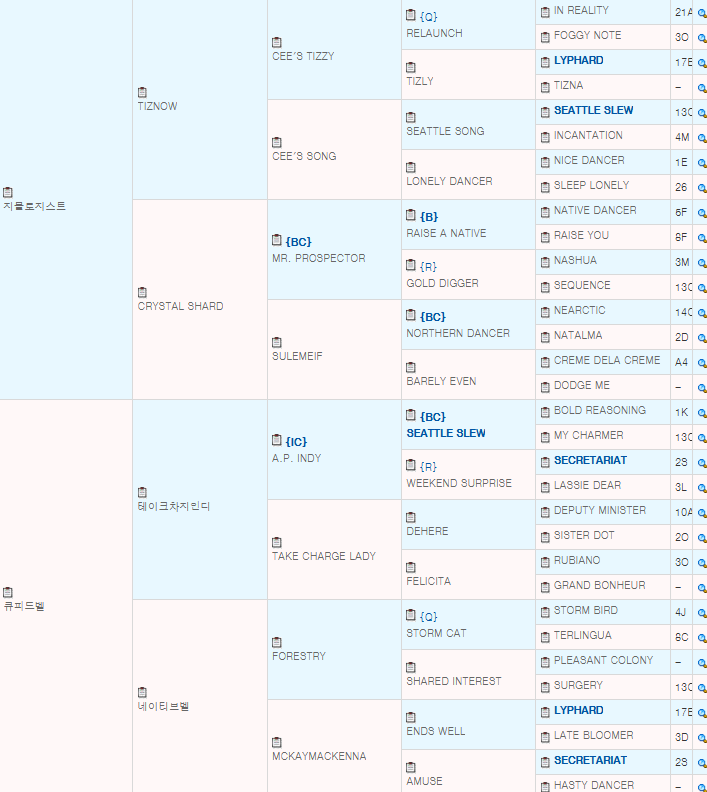Click the clipboard icon beside NEARCTIC
This screenshot has width=707, height=792.
click(545, 313)
